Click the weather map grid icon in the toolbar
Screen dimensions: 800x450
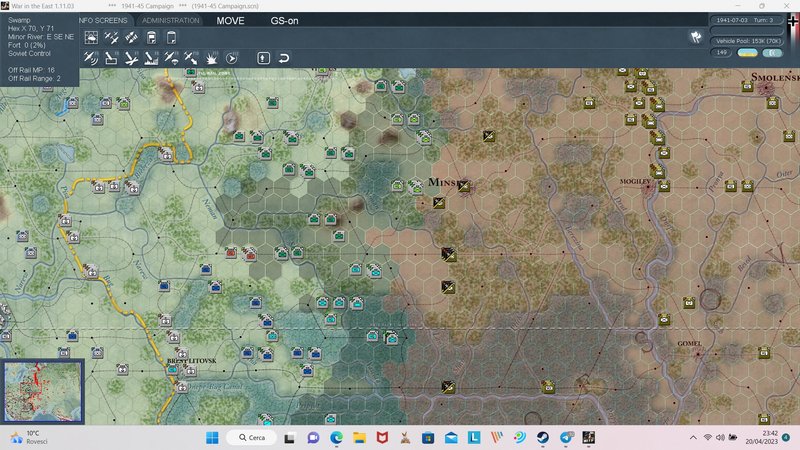[x=91, y=37]
